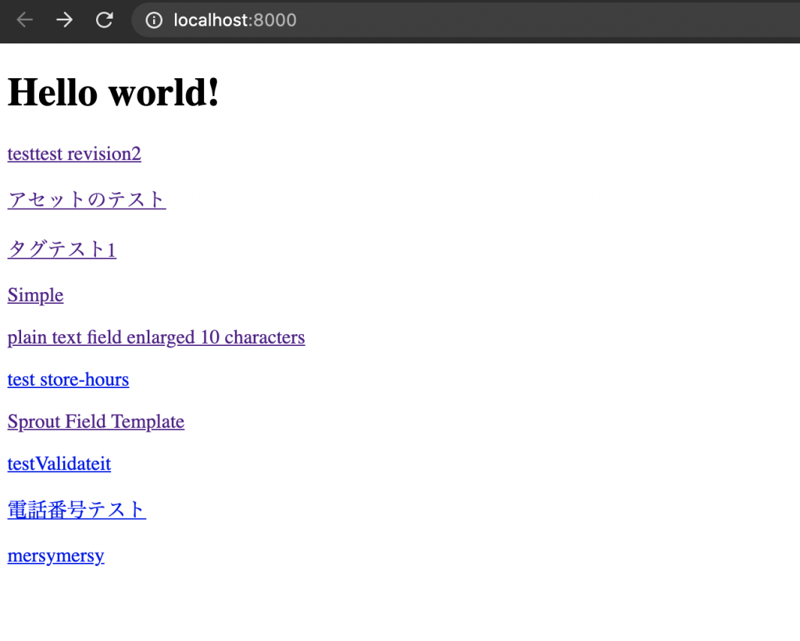
Task: Click blank page area below mersymersy link
Action: [300, 605]
